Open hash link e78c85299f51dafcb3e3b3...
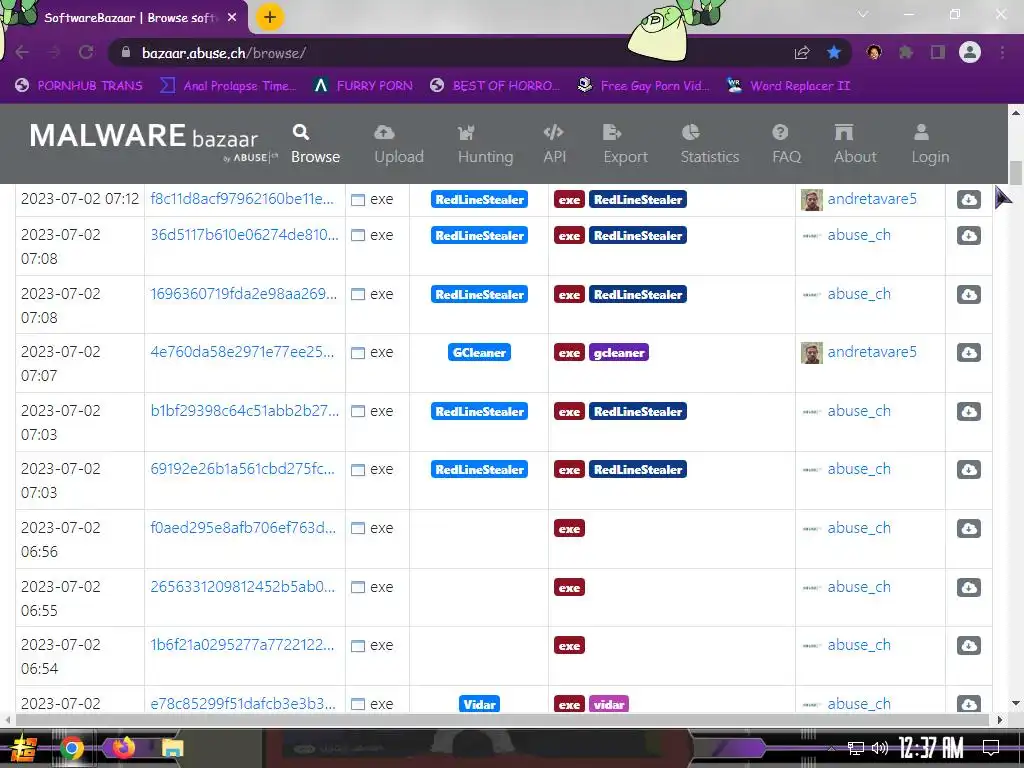 (243, 703)
